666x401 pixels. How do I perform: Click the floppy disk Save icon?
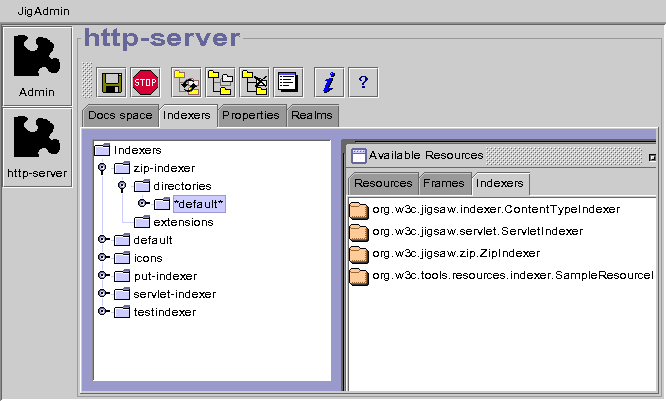pos(112,81)
